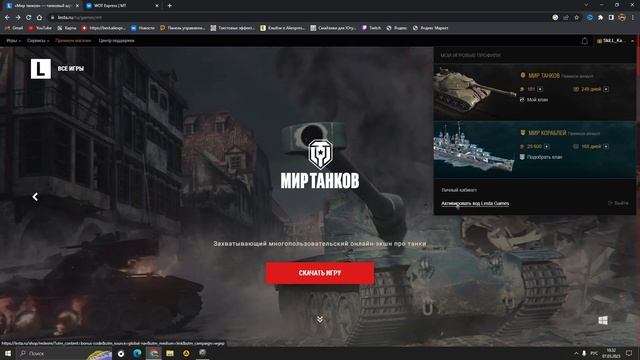Bookmark this page with star icon

click(x=577, y=18)
